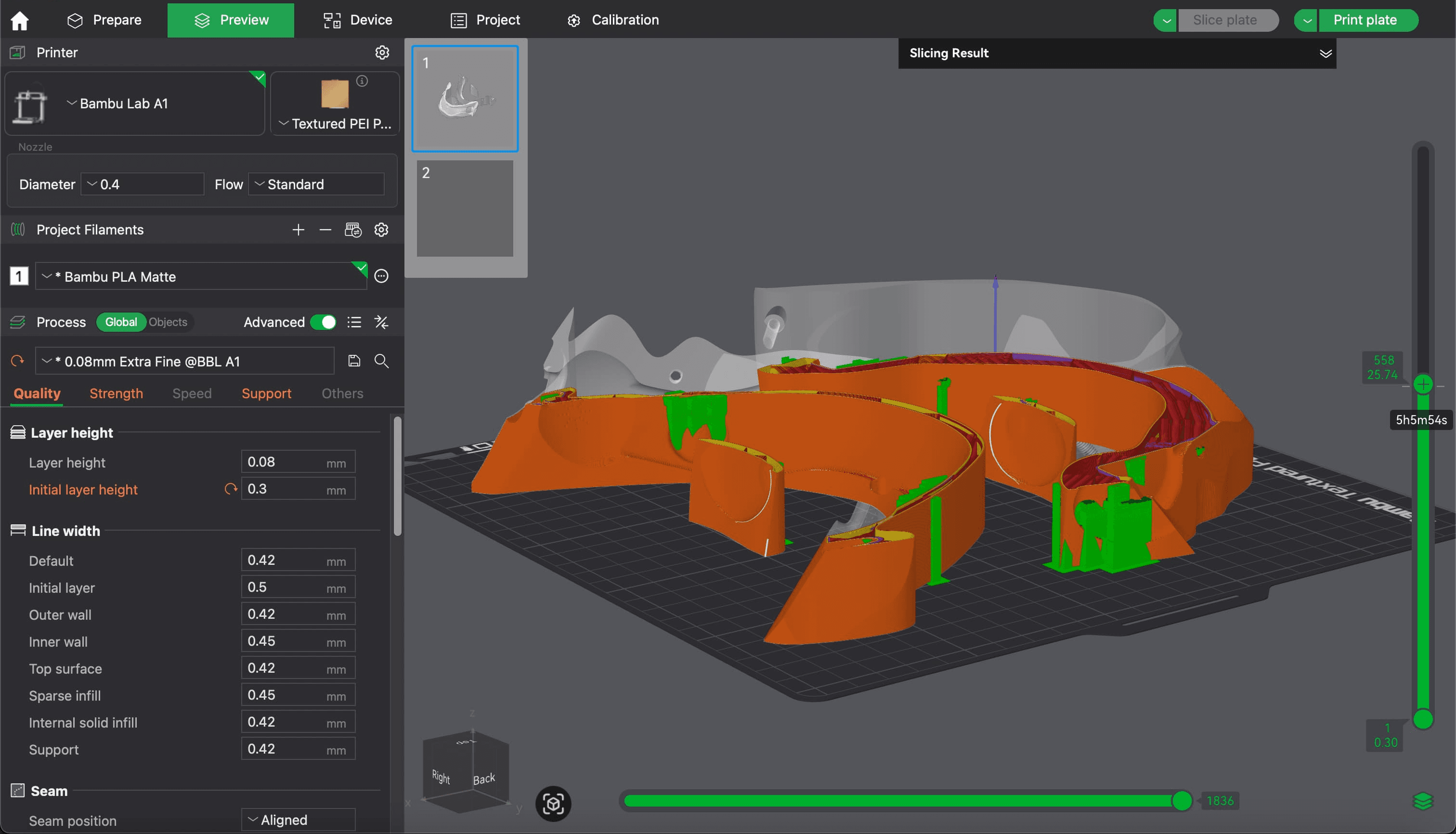The width and height of the screenshot is (1456, 834).
Task: Expand the Slicing Result panel
Action: [x=1326, y=53]
